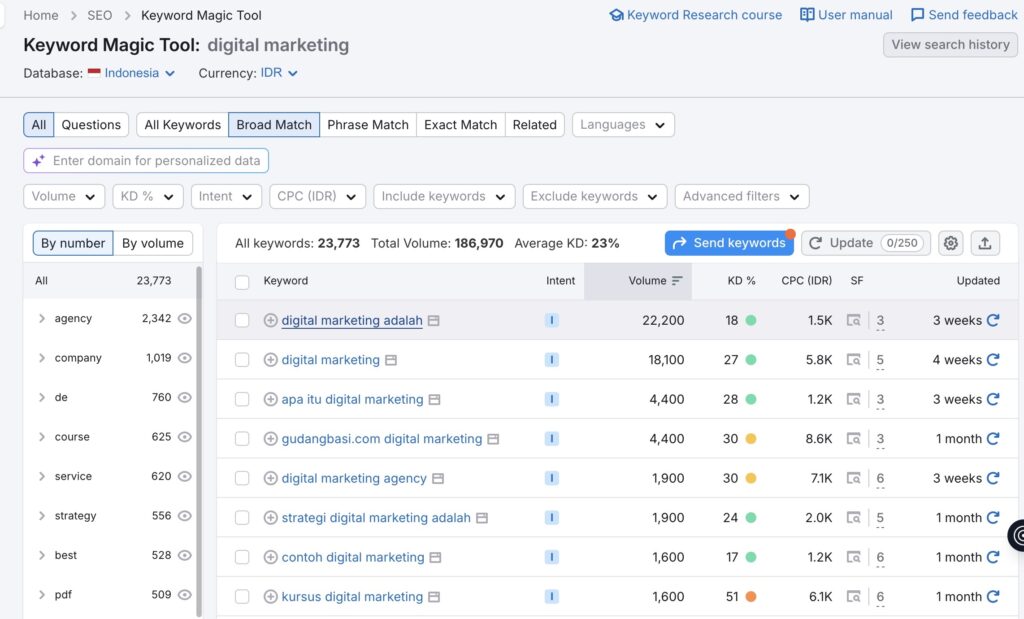Select the Phrase Match tab
Screen dimensions: 1024x619
point(368,125)
